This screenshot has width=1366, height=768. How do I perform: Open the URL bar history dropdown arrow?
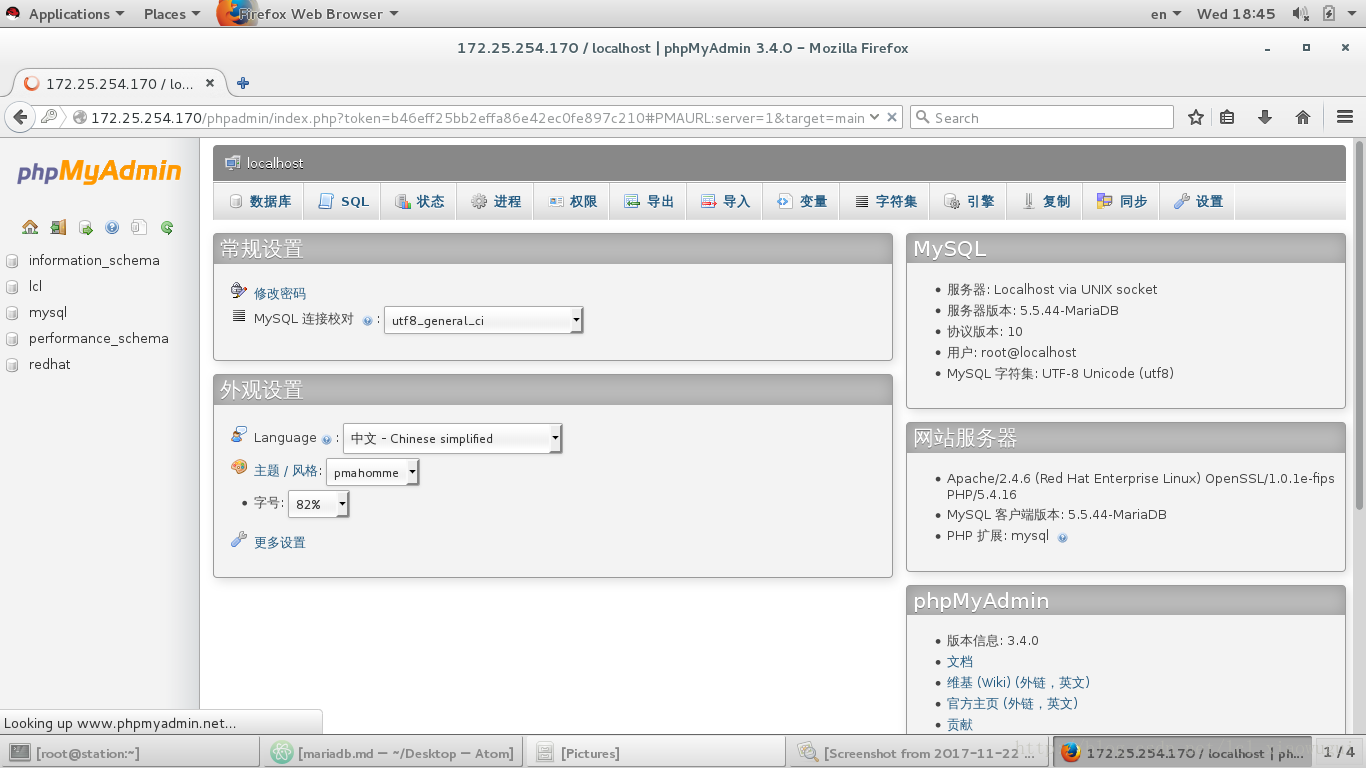click(x=874, y=117)
